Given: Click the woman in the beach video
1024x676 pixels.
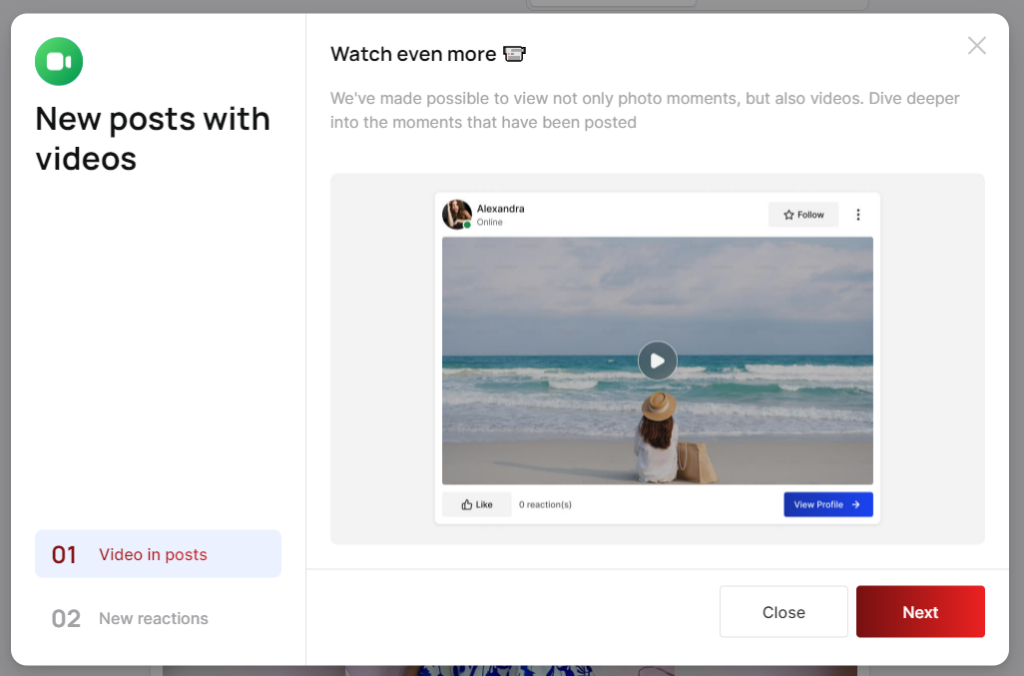Looking at the screenshot, I should [x=657, y=440].
